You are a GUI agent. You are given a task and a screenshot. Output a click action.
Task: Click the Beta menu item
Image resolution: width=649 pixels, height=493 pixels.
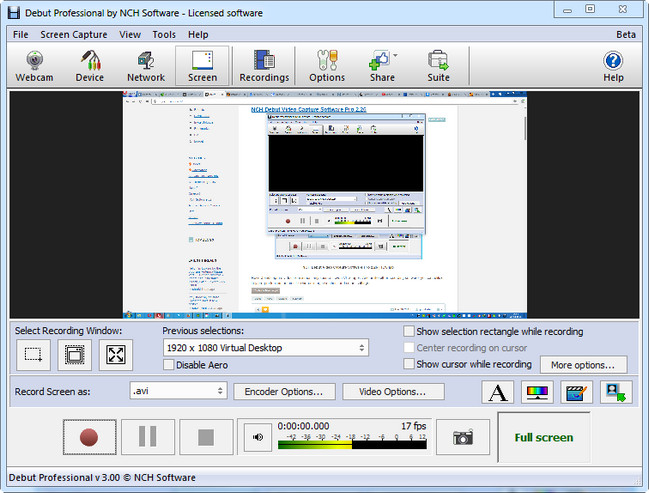pyautogui.click(x=625, y=34)
